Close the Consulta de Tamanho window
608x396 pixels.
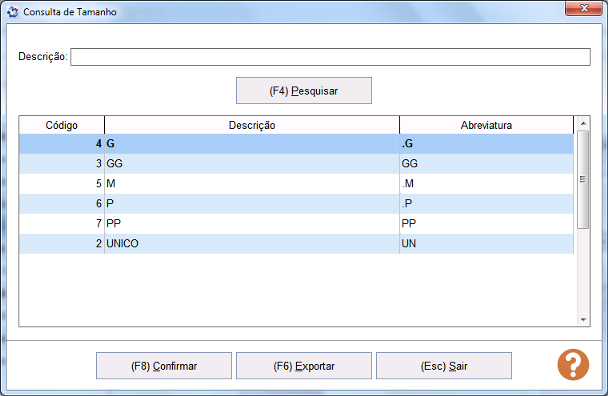tap(584, 9)
